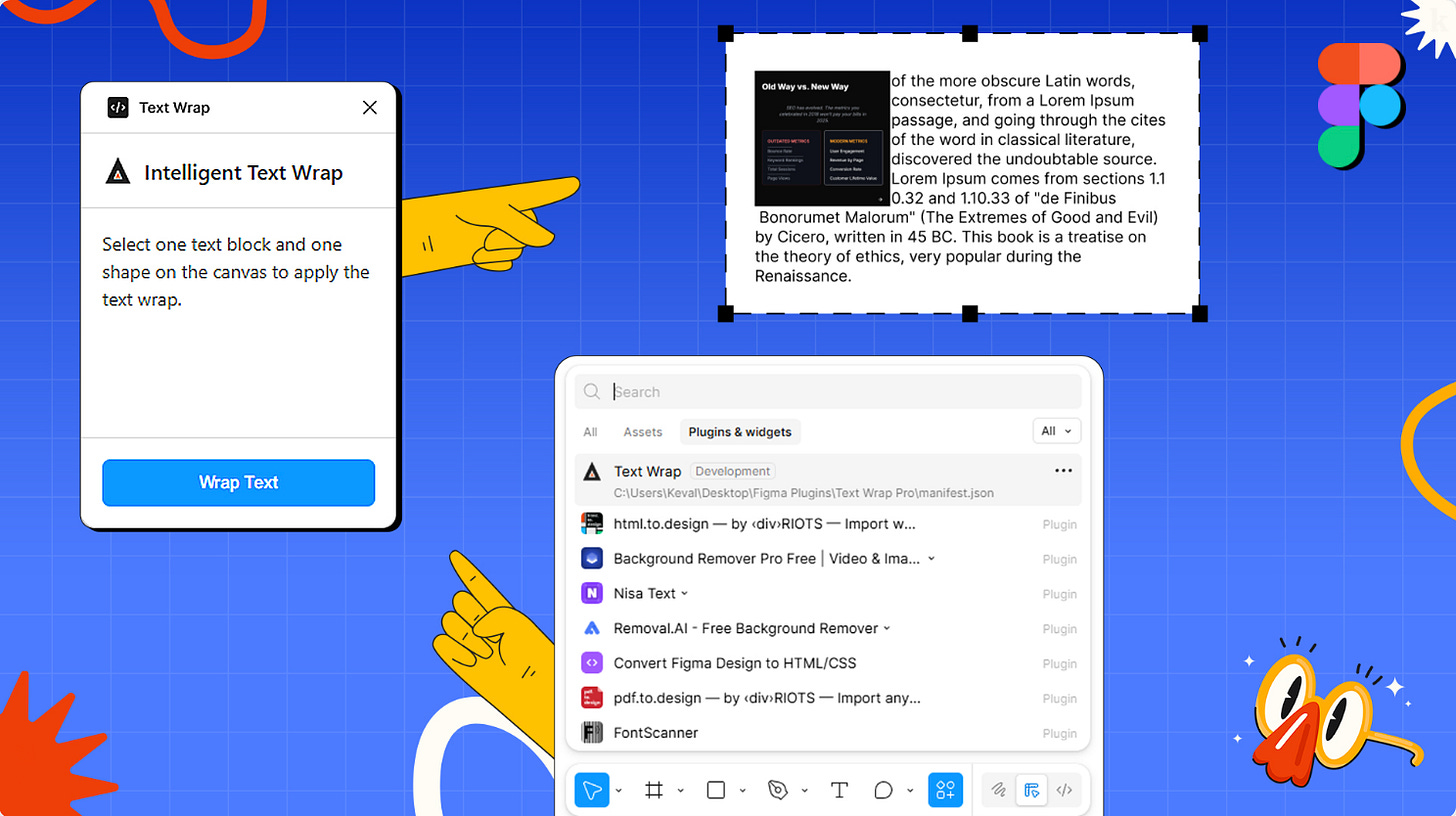Viewport: 1456px width, 816px height.
Task: Click the bottom-right selection handle
Action: click(1200, 314)
